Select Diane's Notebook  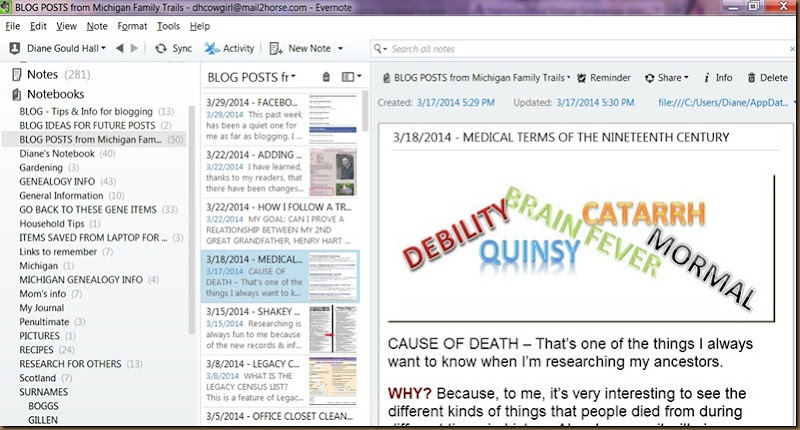coord(67,154)
